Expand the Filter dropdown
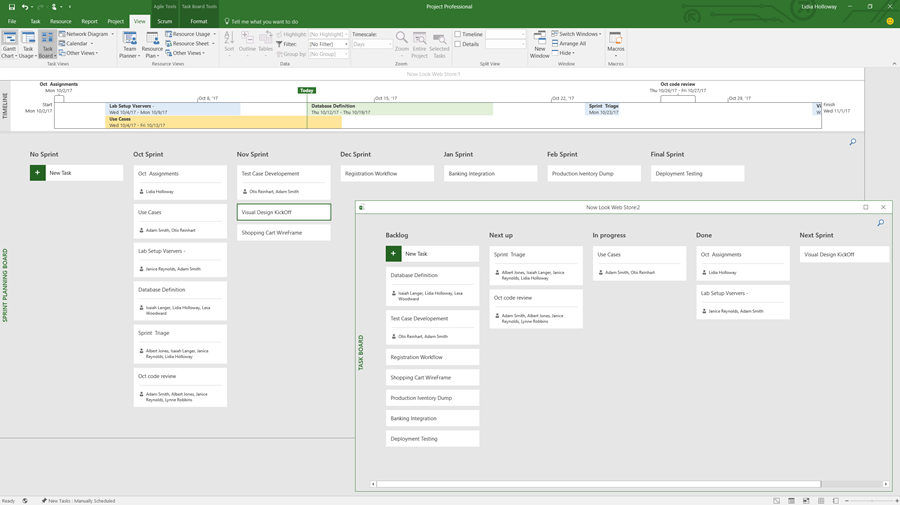The image size is (900, 505). (x=346, y=44)
